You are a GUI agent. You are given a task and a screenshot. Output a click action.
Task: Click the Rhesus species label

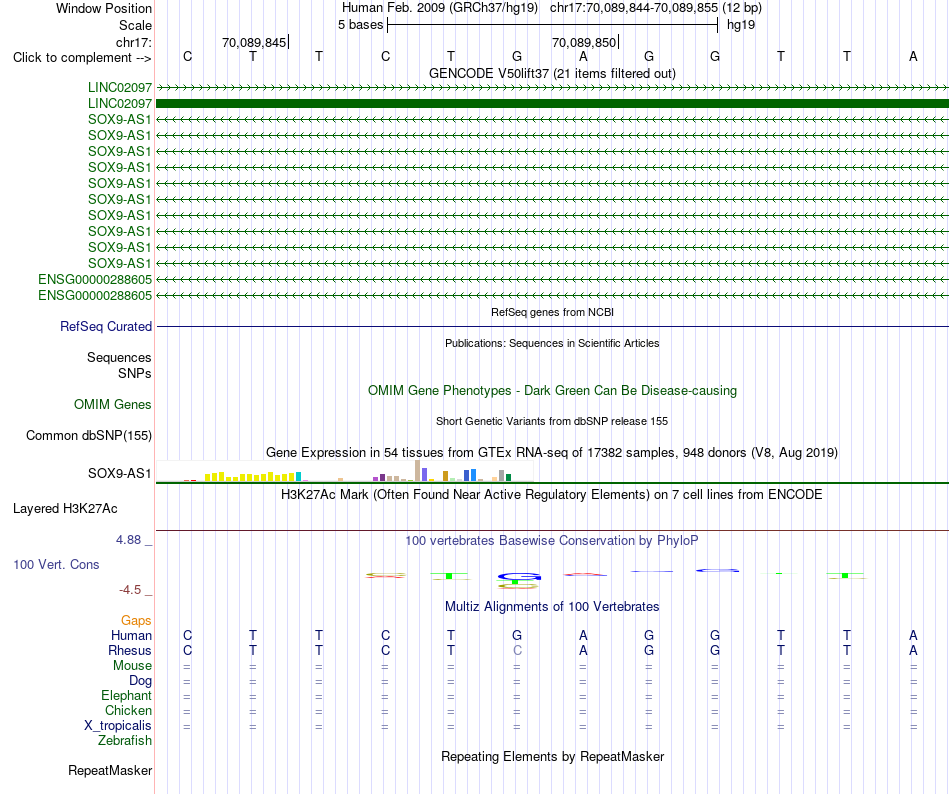130,650
